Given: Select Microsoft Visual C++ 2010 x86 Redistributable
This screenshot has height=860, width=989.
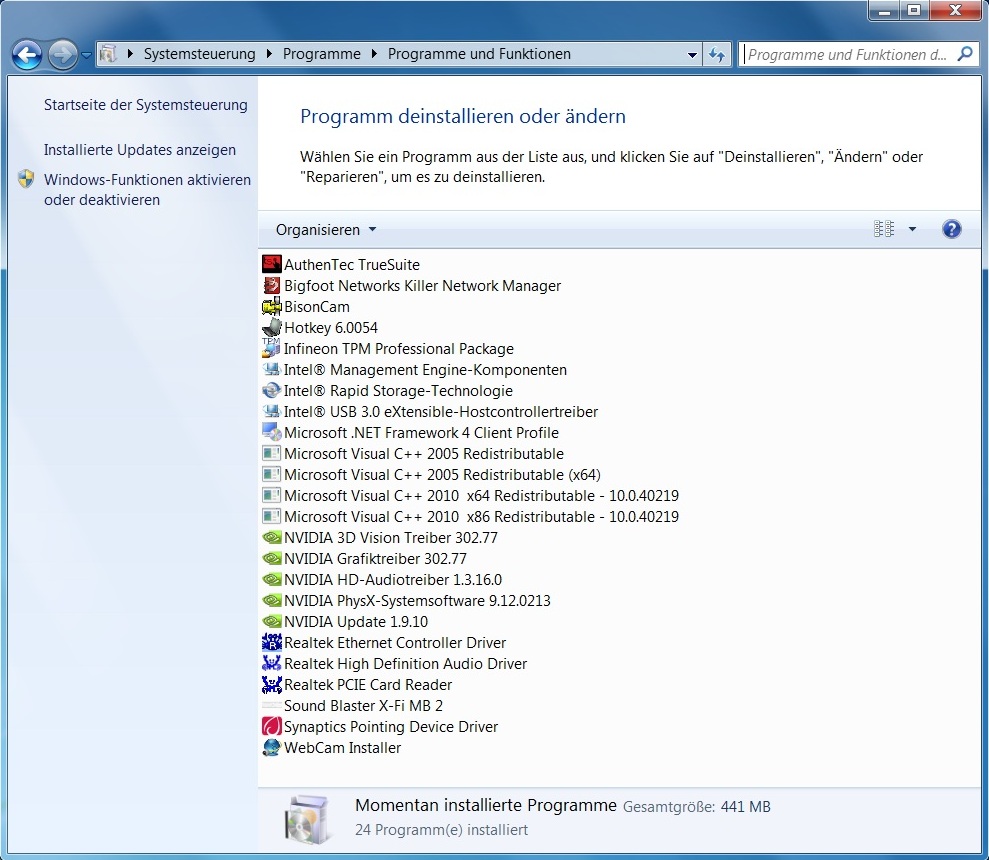Looking at the screenshot, I should tap(481, 516).
